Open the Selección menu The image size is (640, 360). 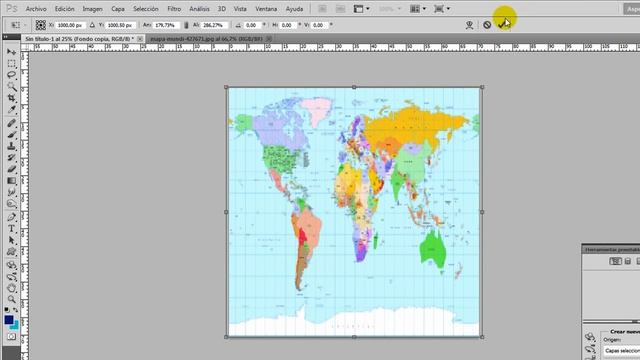click(x=146, y=9)
